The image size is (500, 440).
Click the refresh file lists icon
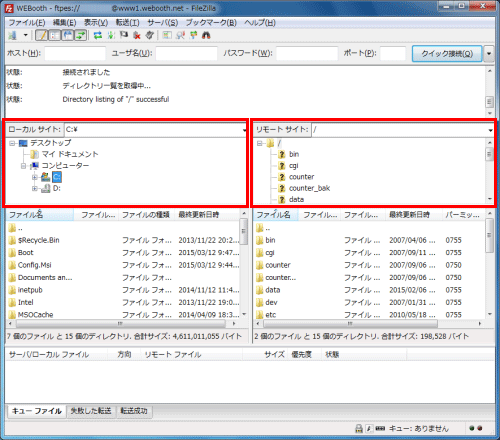pyautogui.click(x=98, y=35)
